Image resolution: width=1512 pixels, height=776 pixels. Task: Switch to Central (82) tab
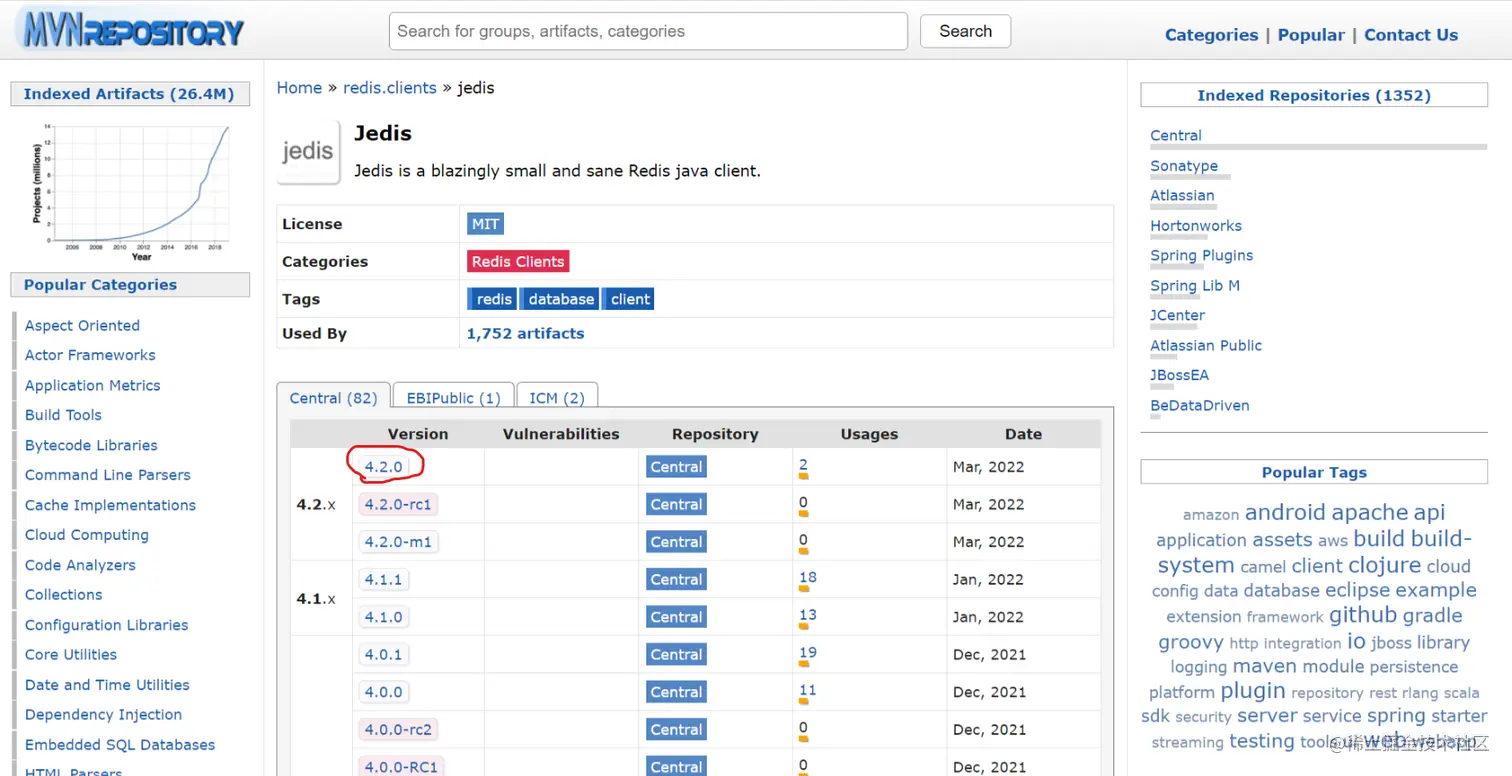pos(333,398)
